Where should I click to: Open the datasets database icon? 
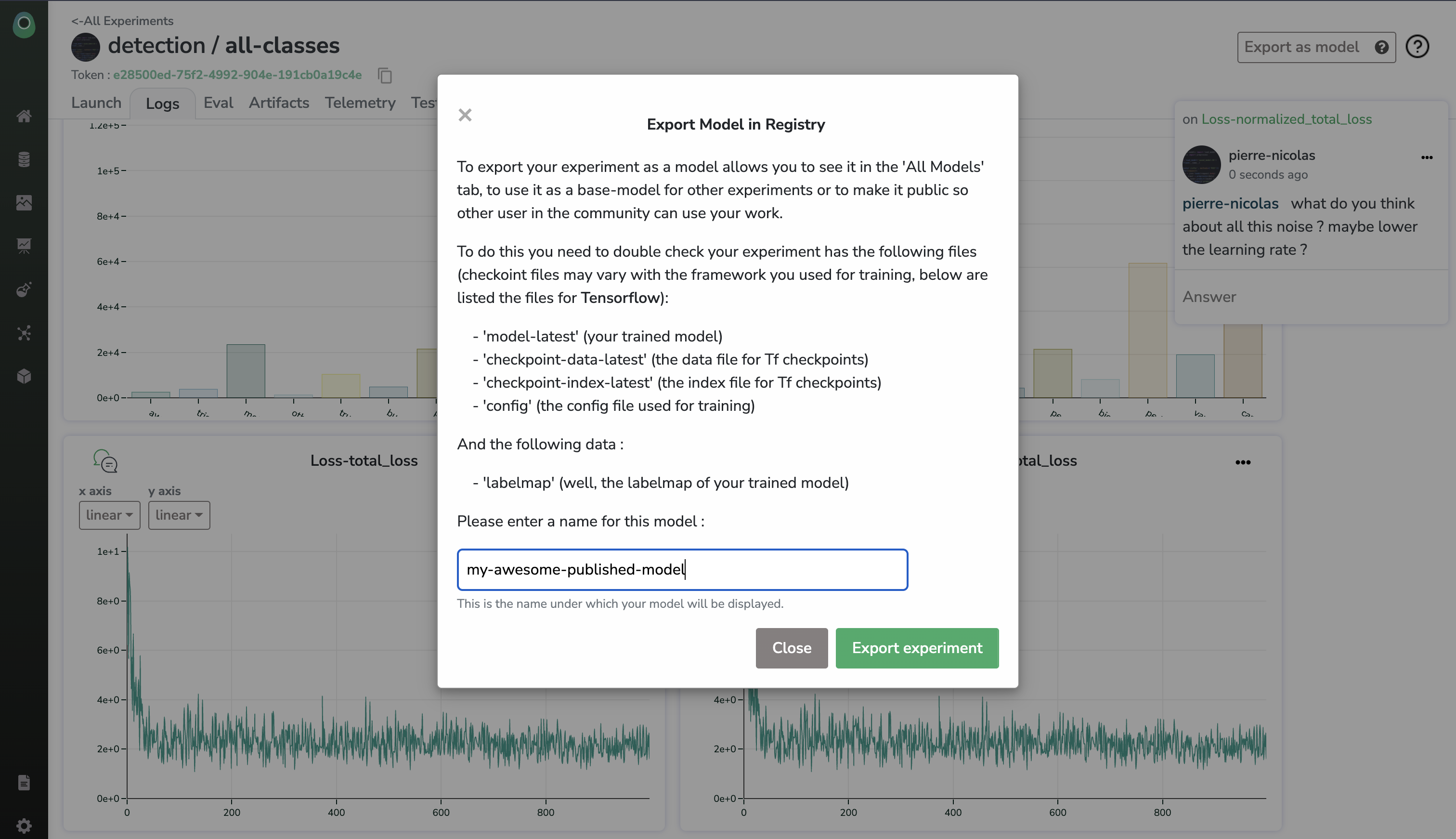point(24,159)
